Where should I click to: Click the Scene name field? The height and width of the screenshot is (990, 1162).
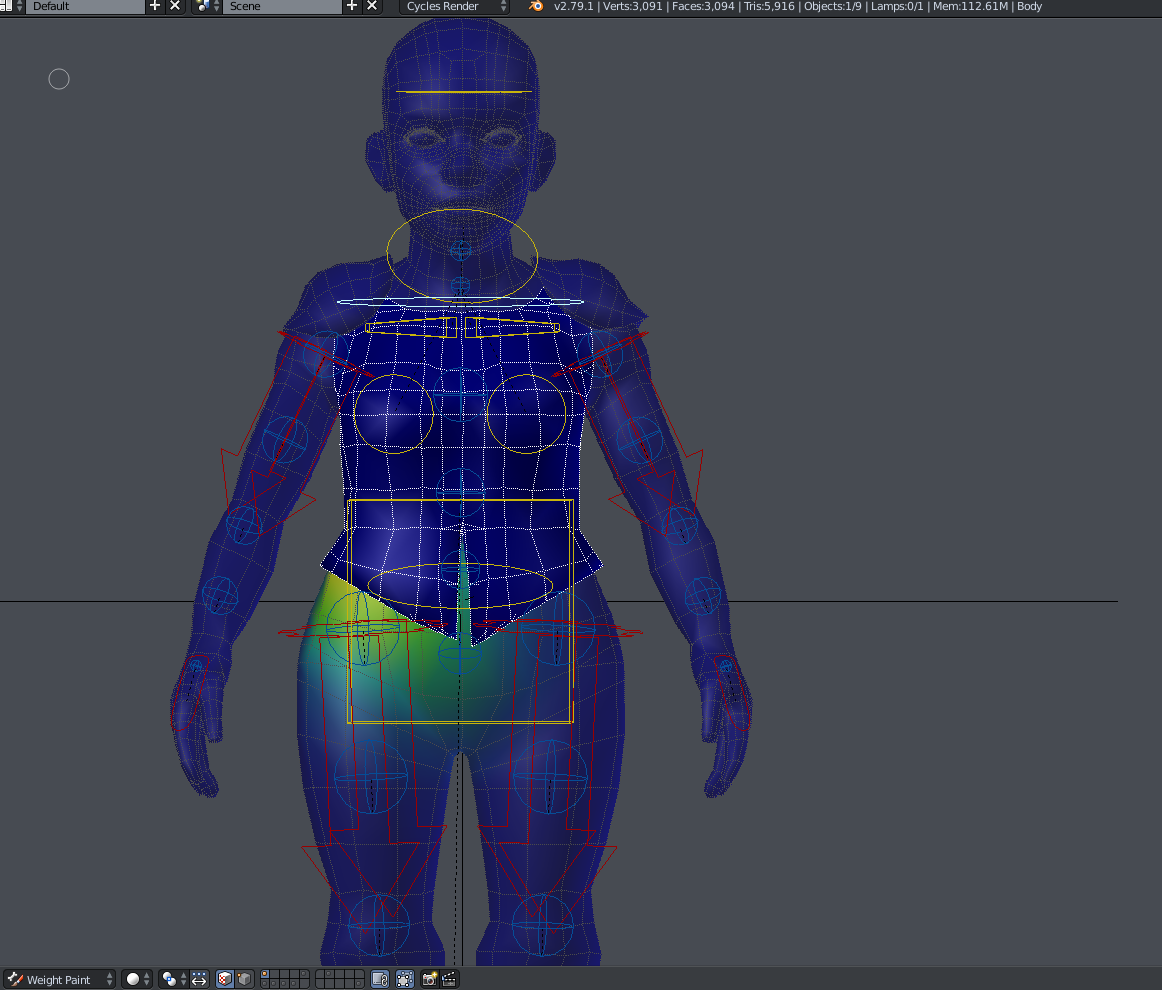pos(282,6)
